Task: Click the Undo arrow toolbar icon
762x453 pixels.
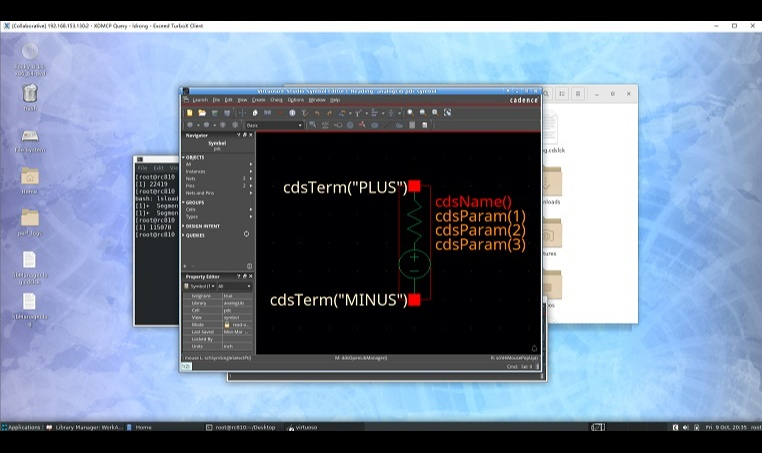Action: click(x=317, y=113)
